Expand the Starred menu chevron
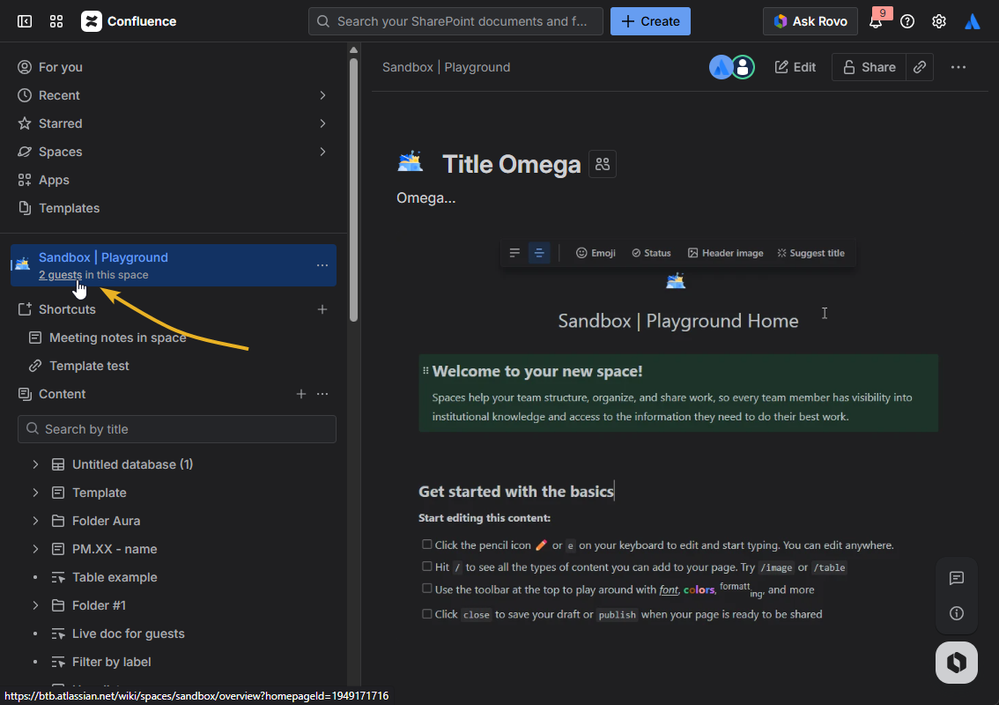 (322, 124)
